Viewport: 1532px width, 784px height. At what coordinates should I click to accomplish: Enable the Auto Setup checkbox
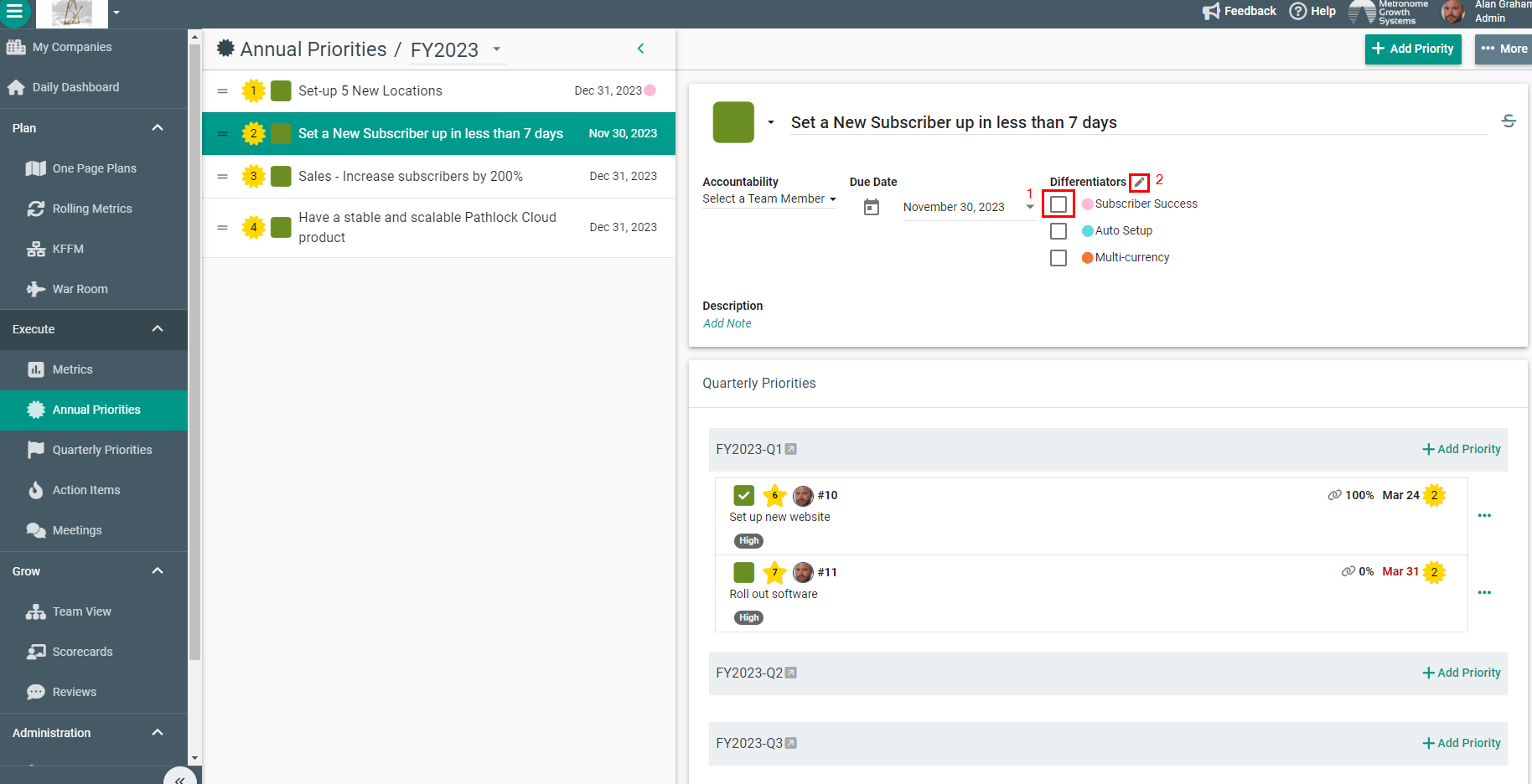point(1058,231)
